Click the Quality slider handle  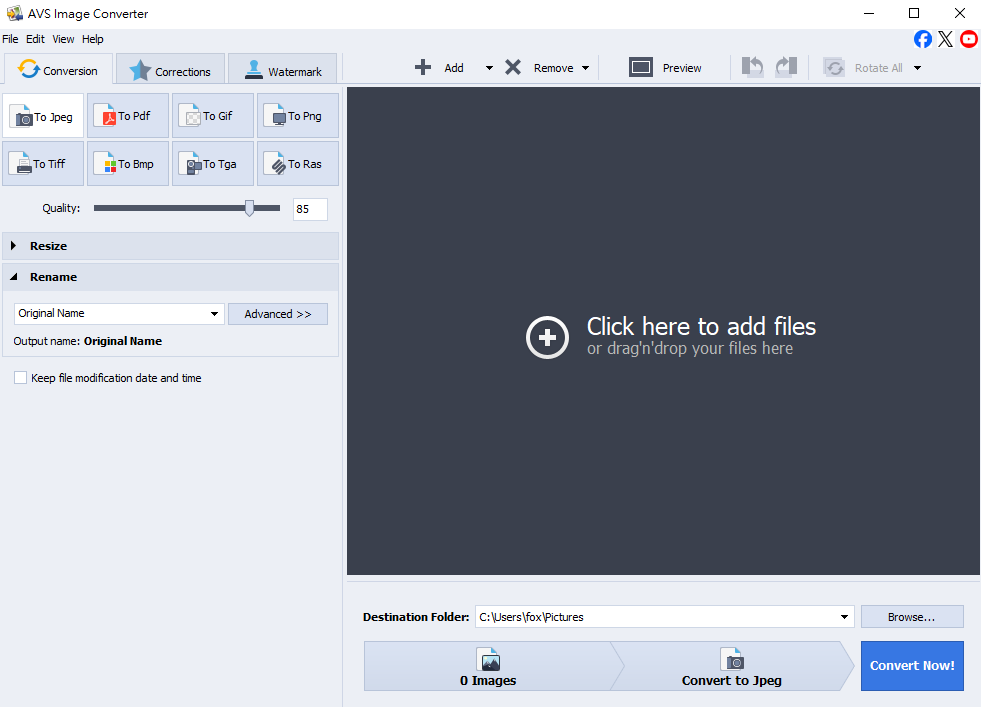[249, 208]
